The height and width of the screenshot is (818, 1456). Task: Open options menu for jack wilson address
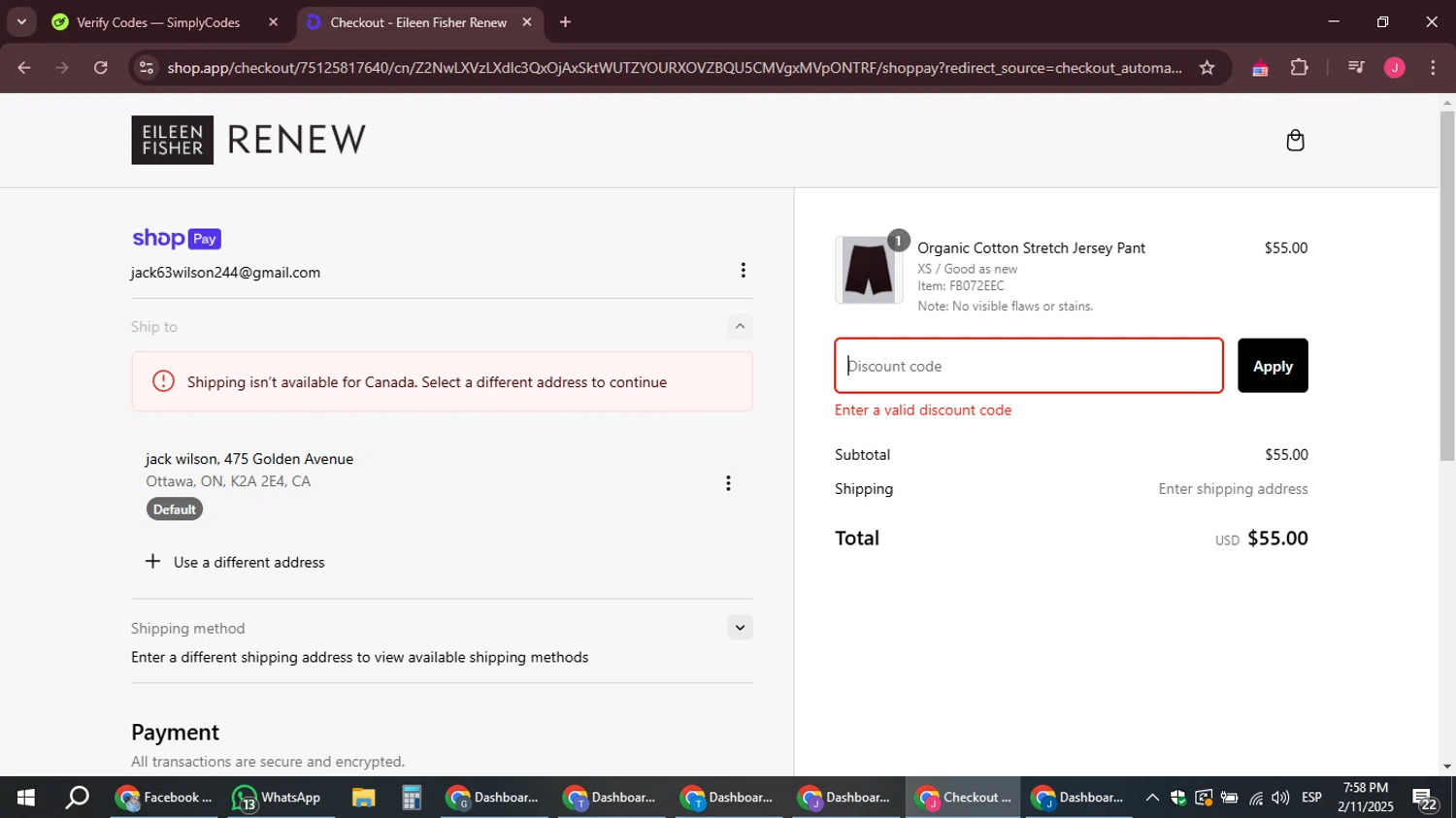pos(728,483)
